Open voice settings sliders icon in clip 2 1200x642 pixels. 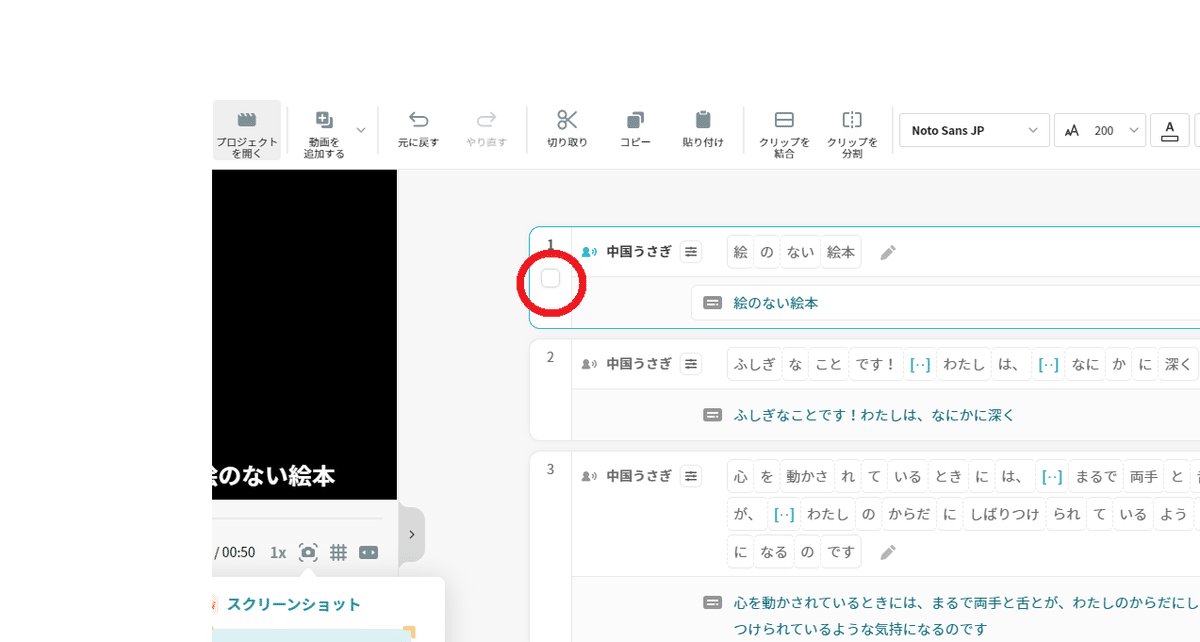tap(691, 364)
